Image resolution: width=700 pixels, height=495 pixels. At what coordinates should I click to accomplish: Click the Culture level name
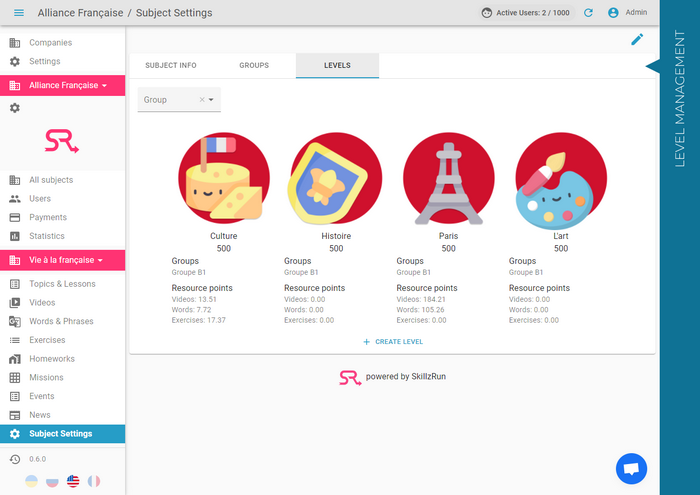(224, 236)
